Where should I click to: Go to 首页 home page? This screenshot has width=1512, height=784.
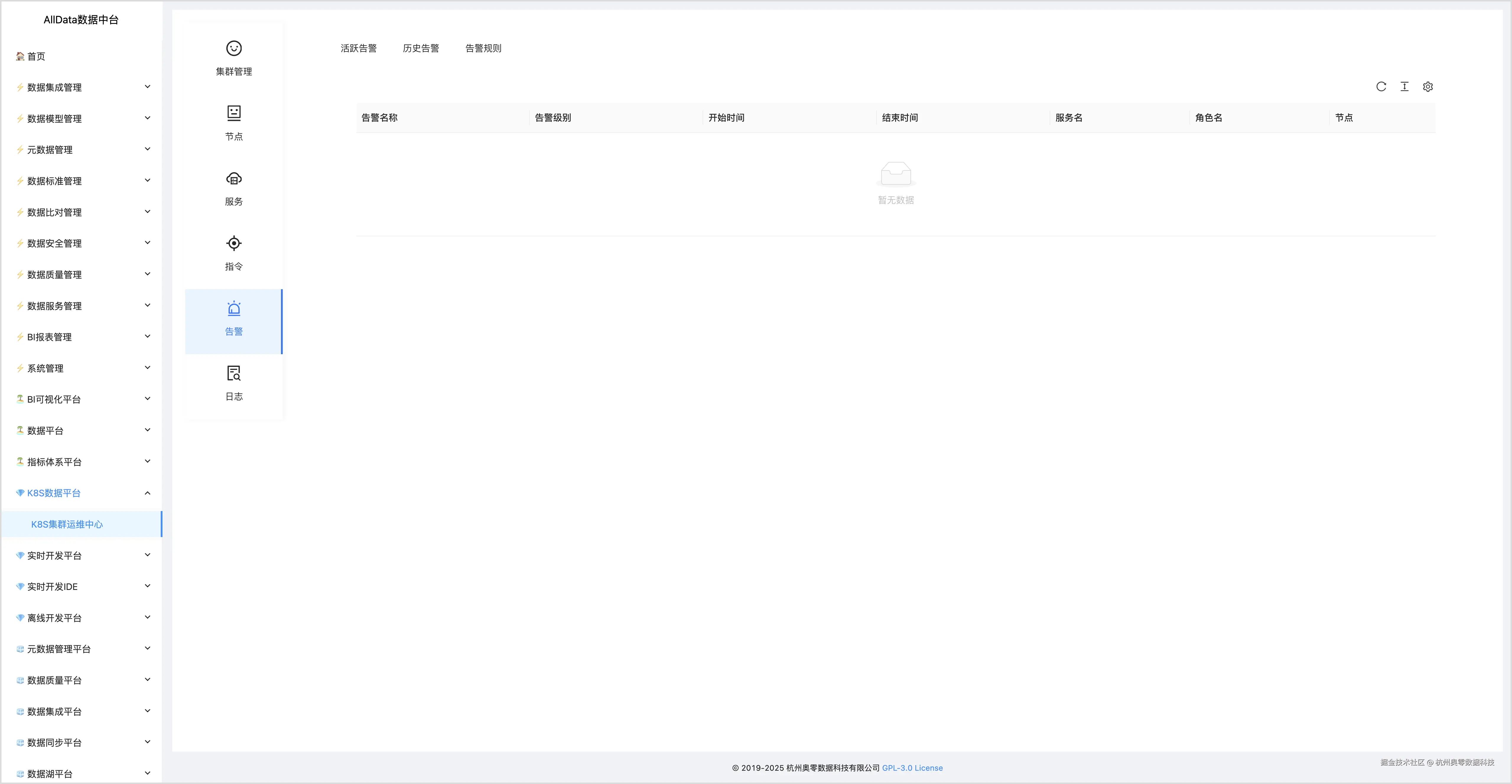pos(36,56)
